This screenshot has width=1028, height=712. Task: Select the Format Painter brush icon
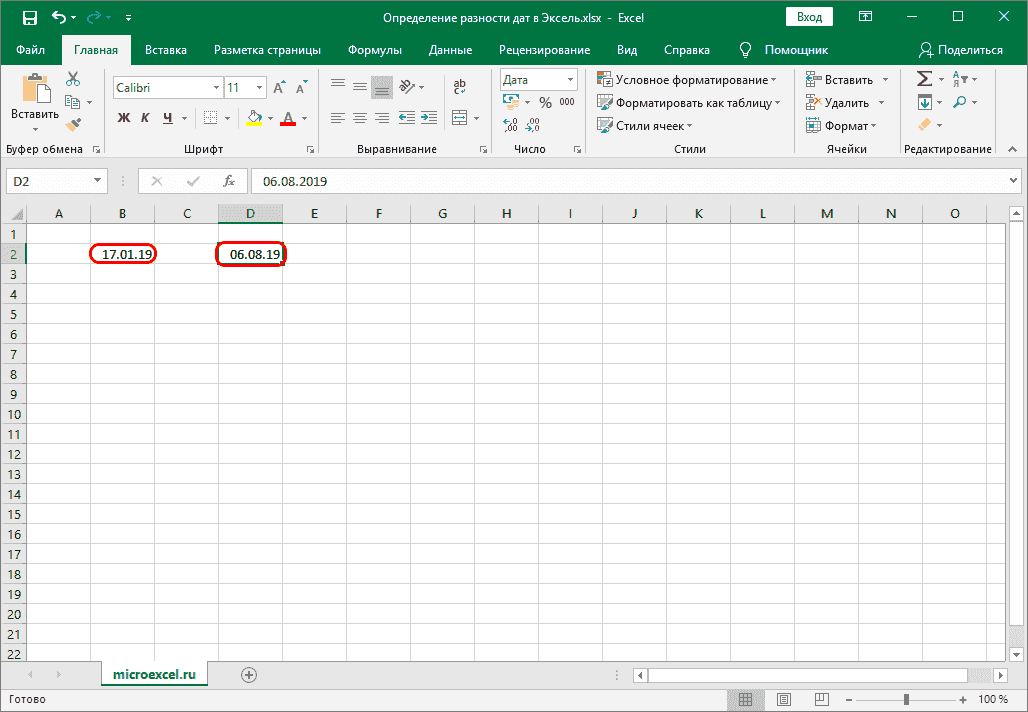73,124
